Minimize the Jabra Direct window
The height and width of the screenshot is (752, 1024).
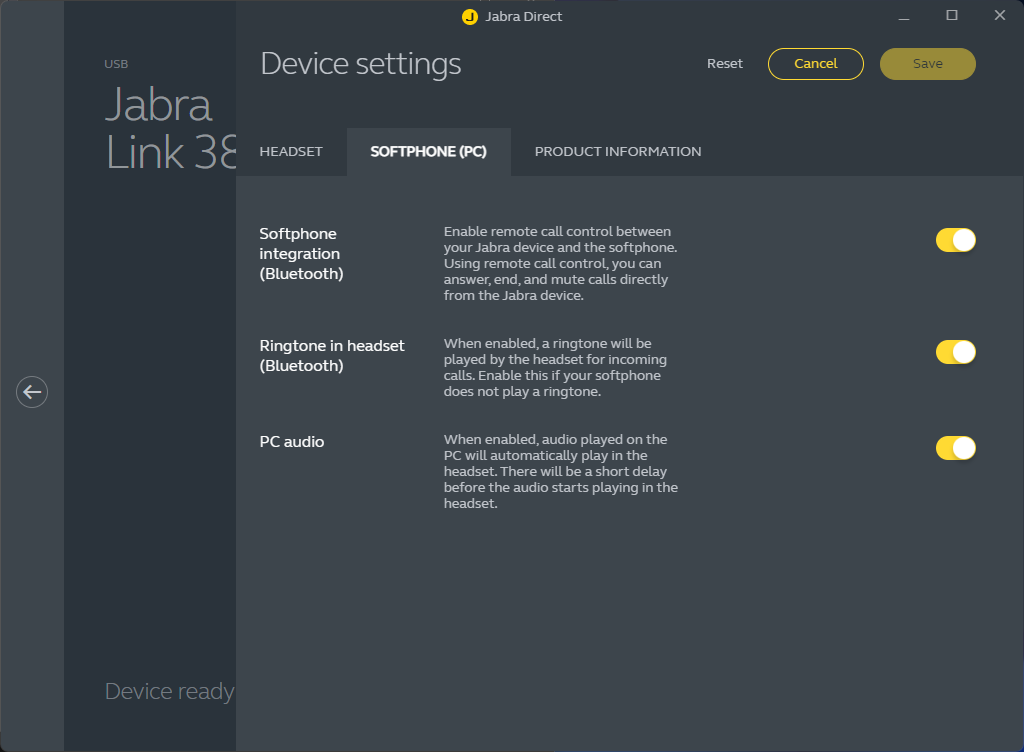[x=904, y=16]
